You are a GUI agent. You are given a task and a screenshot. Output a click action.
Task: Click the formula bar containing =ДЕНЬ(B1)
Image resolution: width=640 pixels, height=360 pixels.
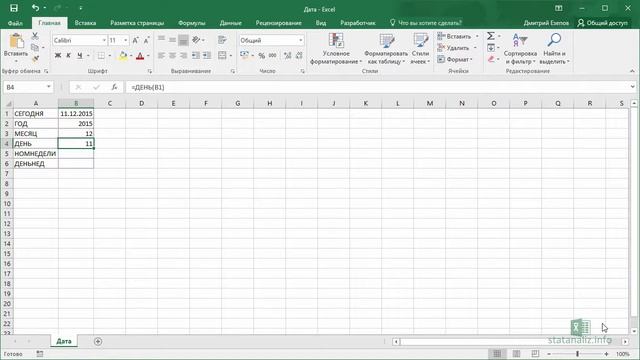pyautogui.click(x=378, y=87)
